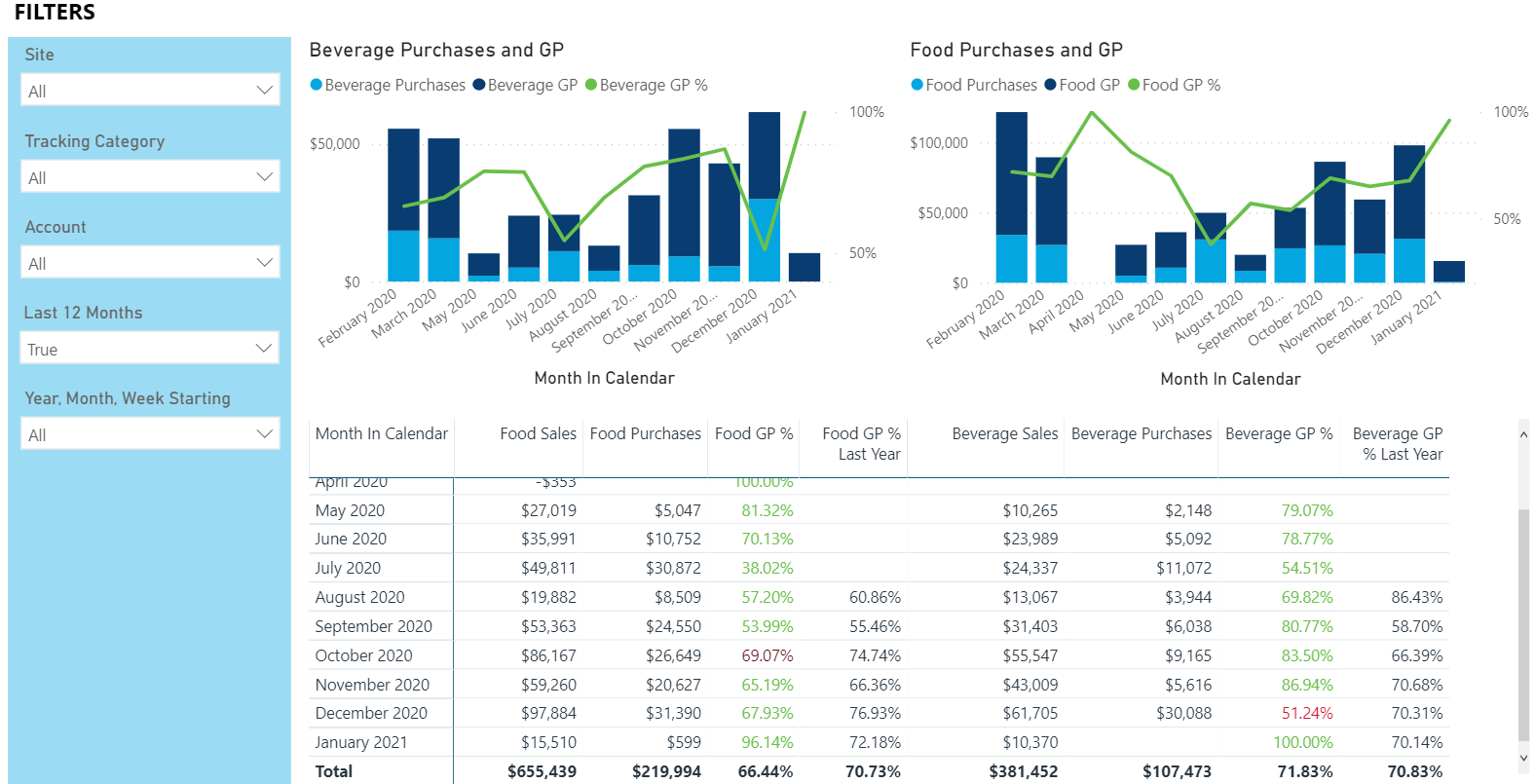This screenshot has height=784, width=1535.
Task: Select the Beverage Purchases legend marker
Action: pos(316,85)
